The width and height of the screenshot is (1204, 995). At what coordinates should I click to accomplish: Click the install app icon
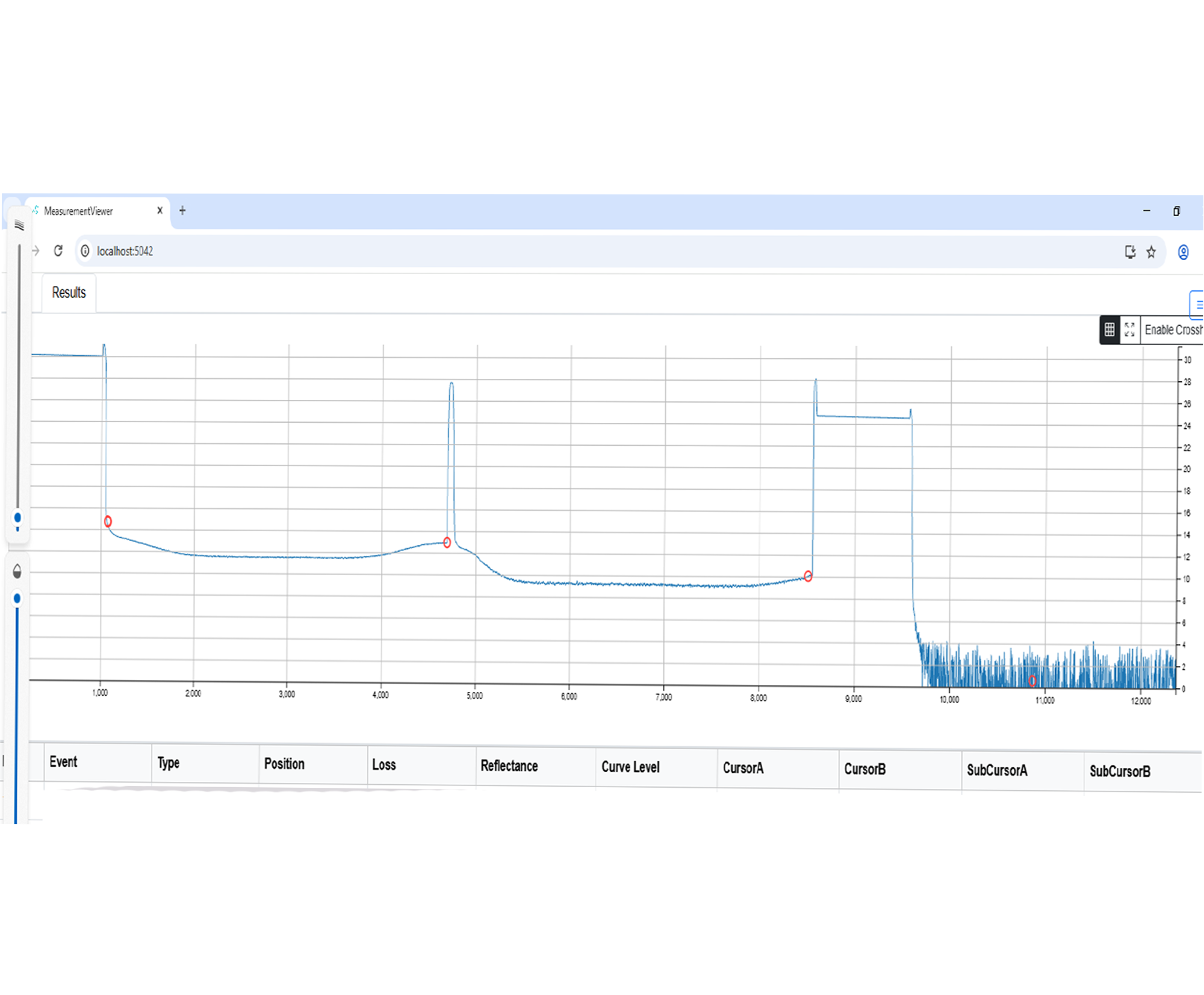[1130, 252]
